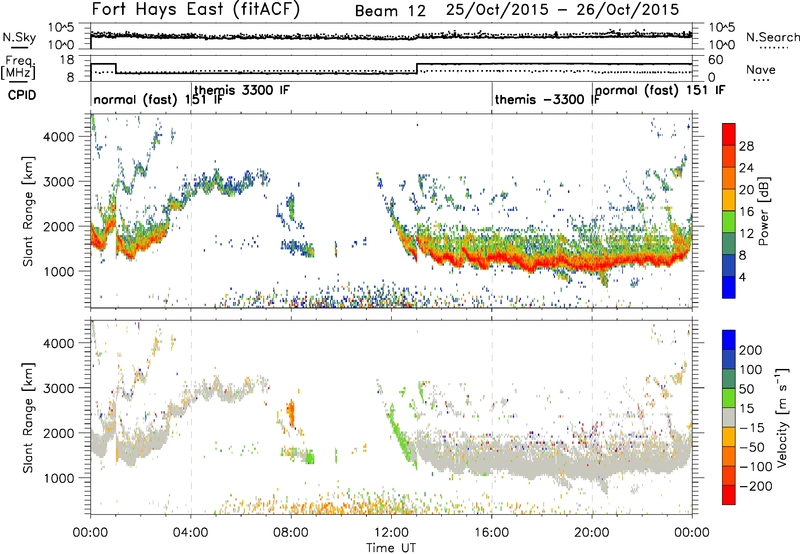Click the 'Beam 12' label

(390, 11)
